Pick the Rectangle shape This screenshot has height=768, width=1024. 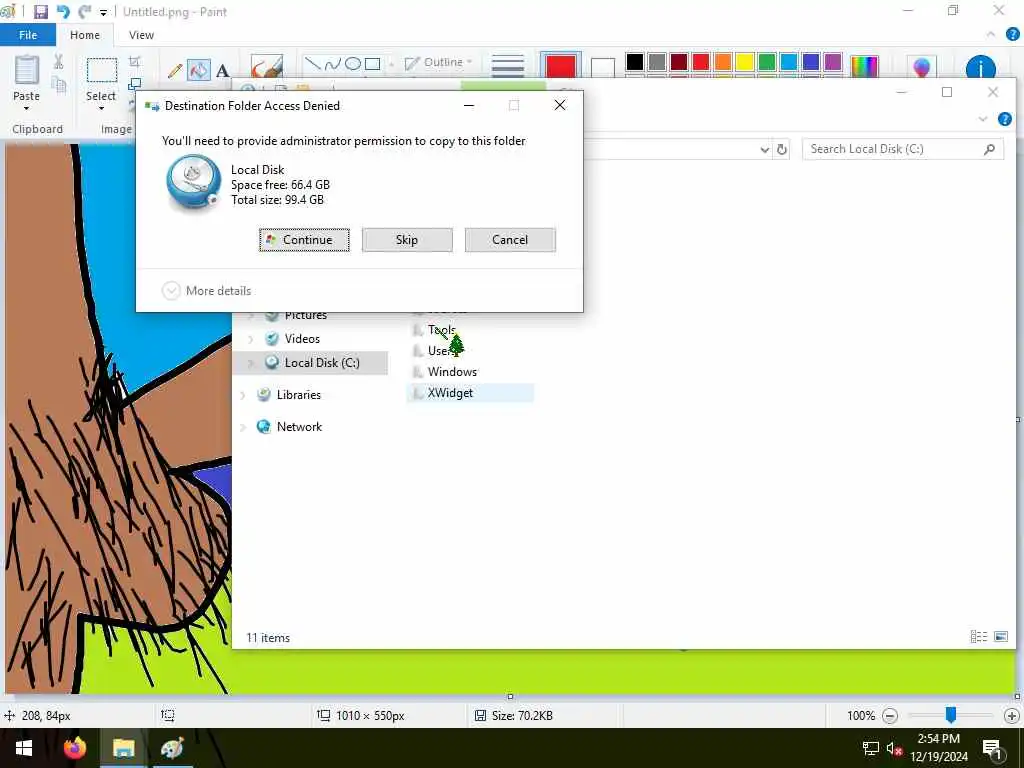(x=372, y=63)
